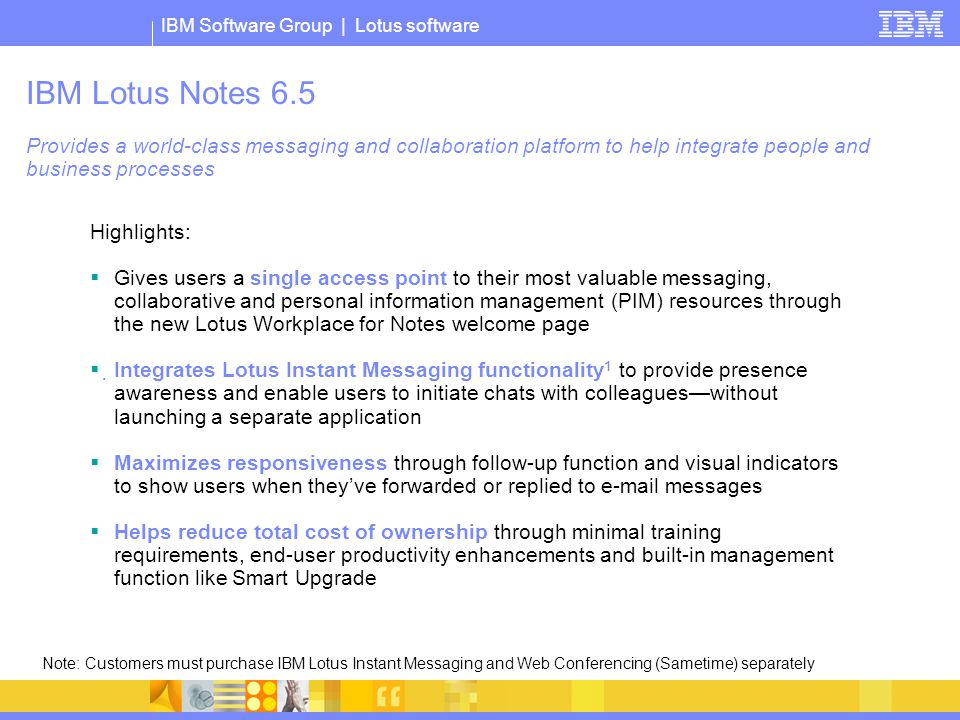Screen dimensions: 960x720
Task: Click "Helps reduce total cost of ownership" phrase
Action: pyautogui.click(x=301, y=532)
